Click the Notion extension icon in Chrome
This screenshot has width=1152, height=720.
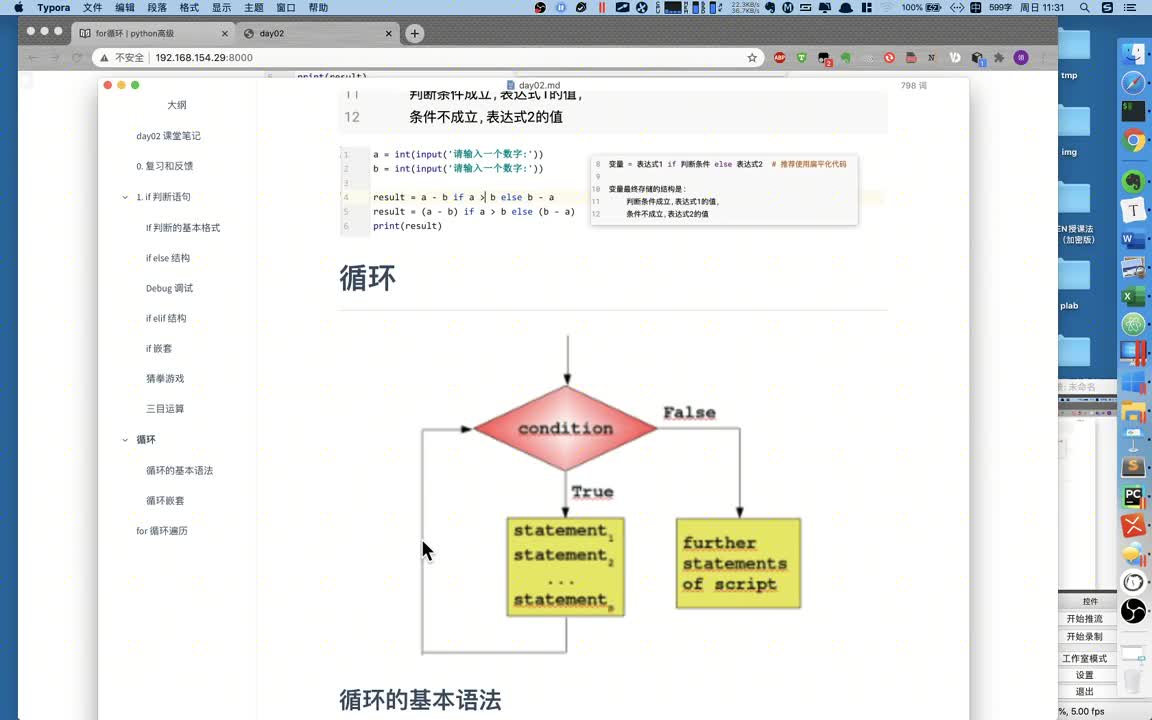pyautogui.click(x=932, y=57)
